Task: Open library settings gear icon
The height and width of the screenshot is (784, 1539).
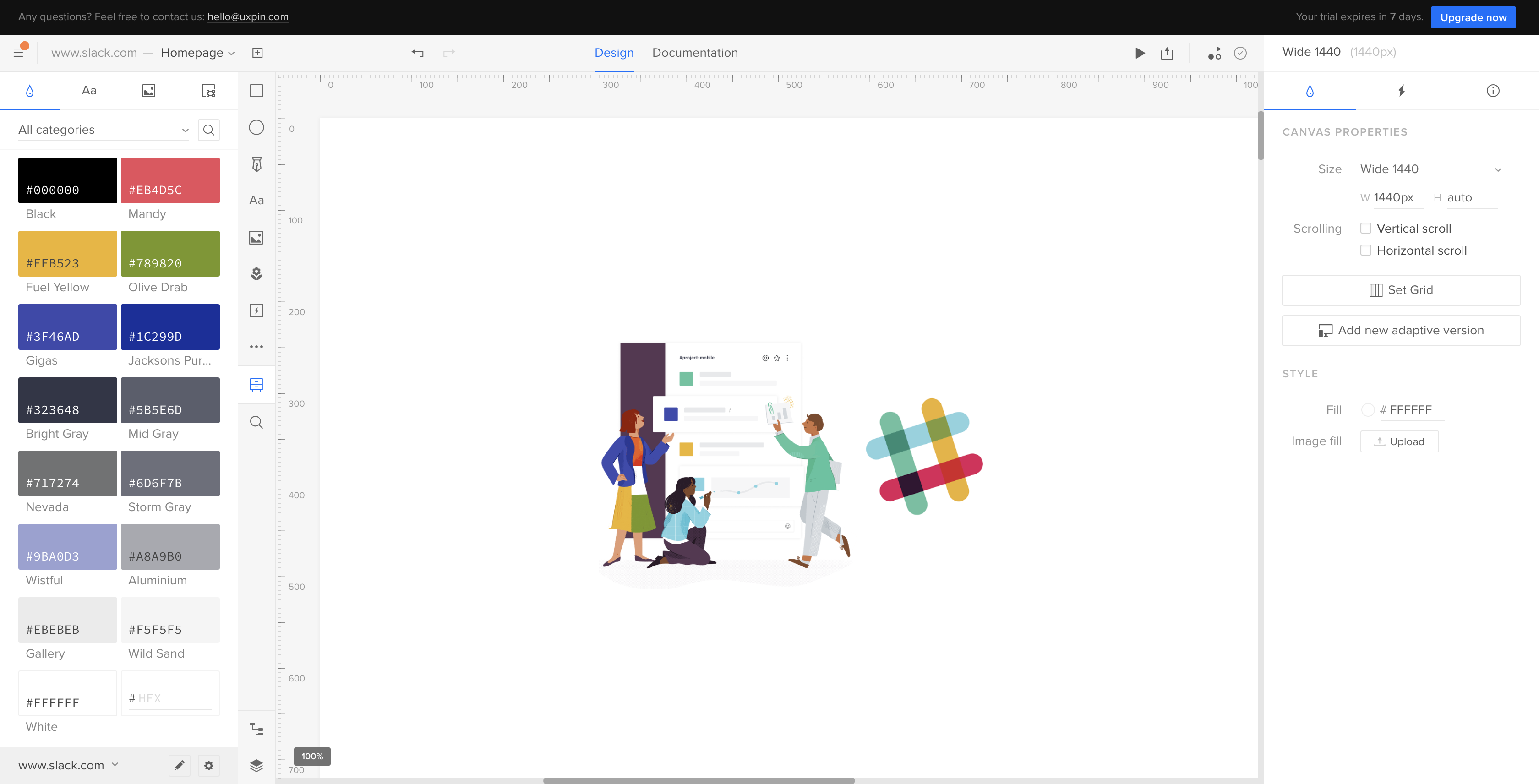Action: [x=208, y=766]
